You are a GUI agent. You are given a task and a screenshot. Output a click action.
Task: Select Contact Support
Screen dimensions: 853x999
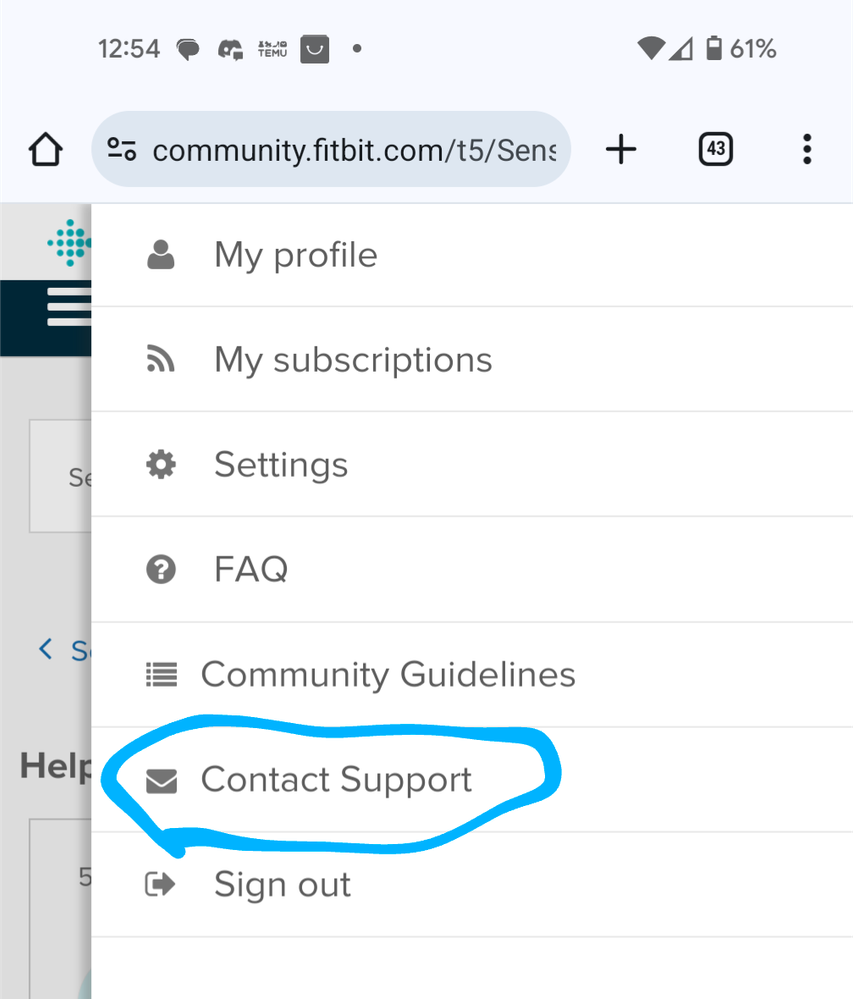(472, 780)
